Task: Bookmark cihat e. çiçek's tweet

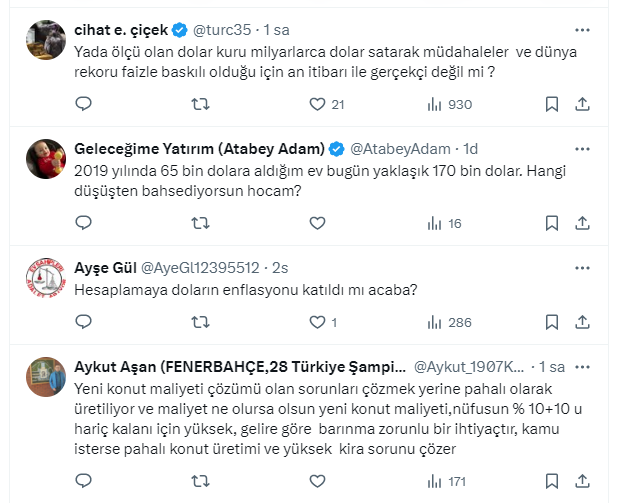Action: click(x=552, y=103)
